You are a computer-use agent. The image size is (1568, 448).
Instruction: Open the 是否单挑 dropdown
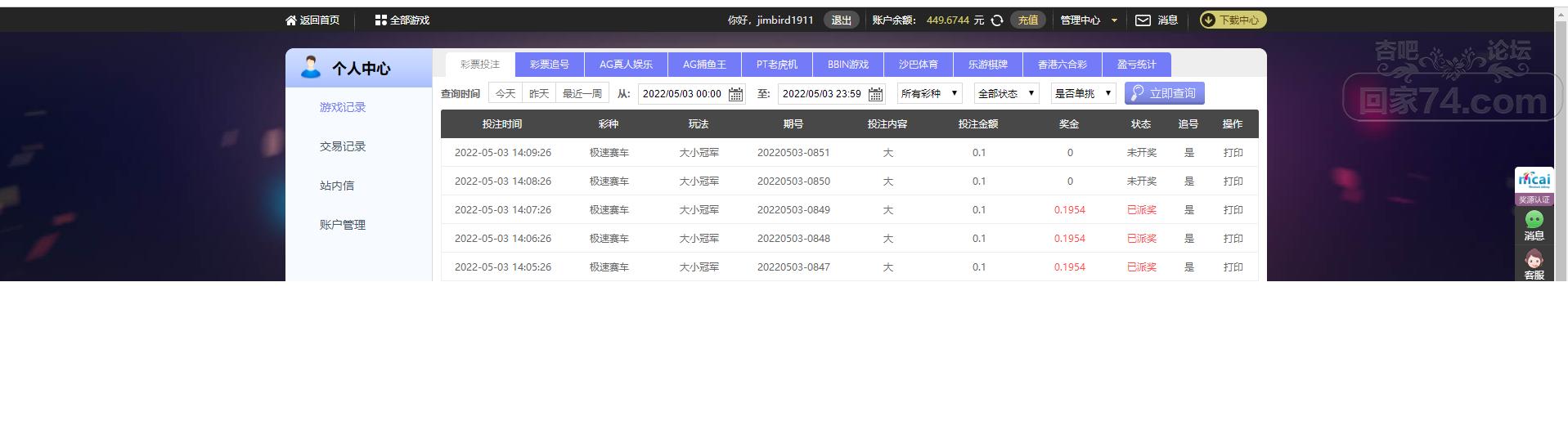click(x=1083, y=94)
